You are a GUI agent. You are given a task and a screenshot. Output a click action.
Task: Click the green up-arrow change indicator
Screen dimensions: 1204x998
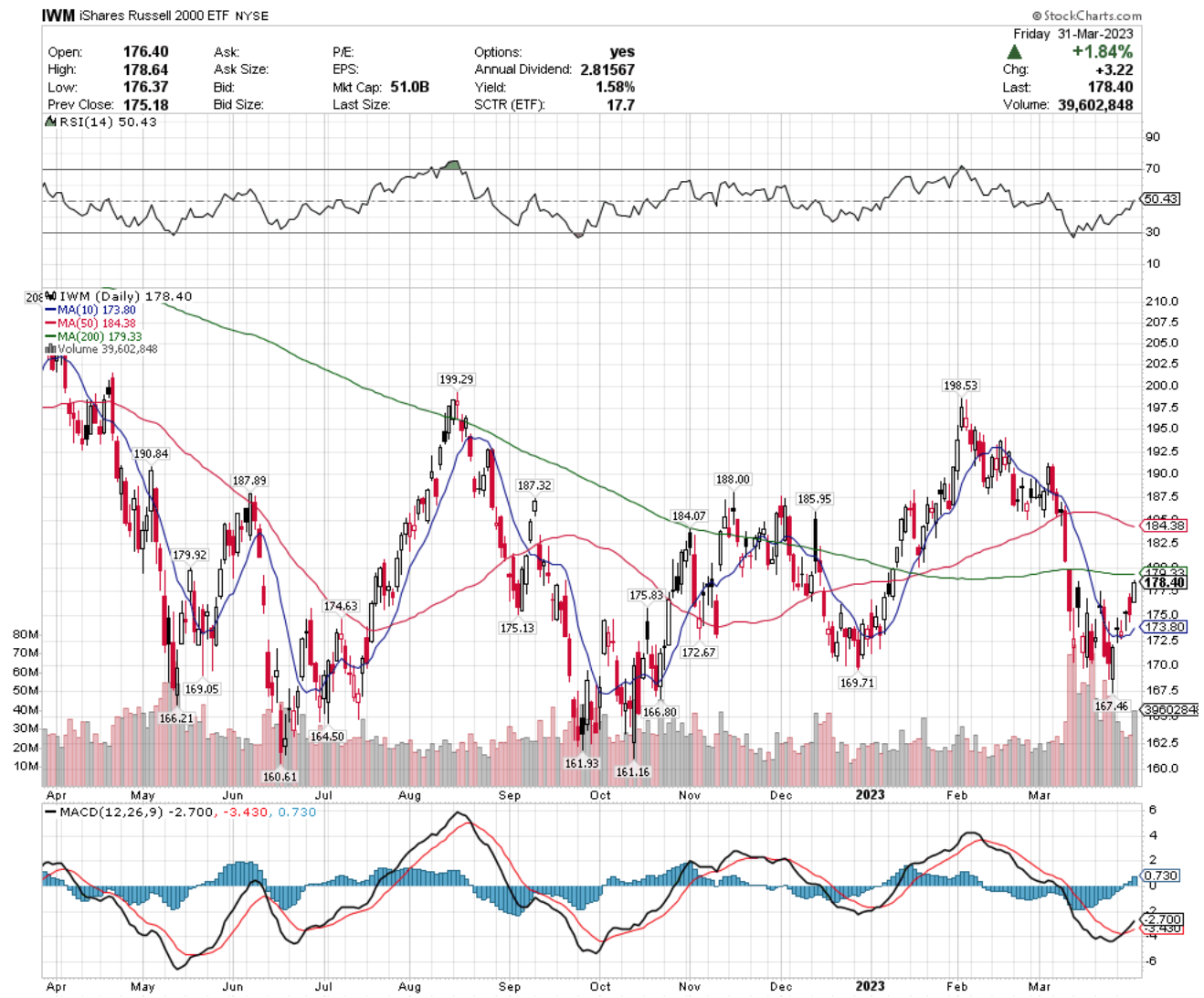(1015, 52)
